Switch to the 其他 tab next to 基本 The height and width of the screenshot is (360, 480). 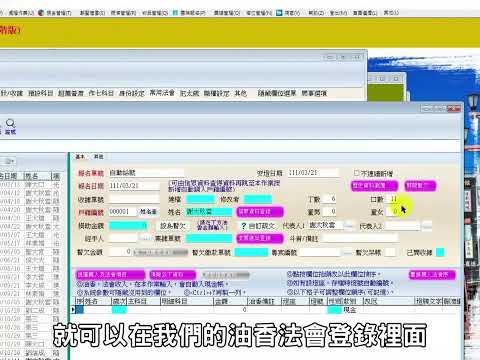(98, 157)
